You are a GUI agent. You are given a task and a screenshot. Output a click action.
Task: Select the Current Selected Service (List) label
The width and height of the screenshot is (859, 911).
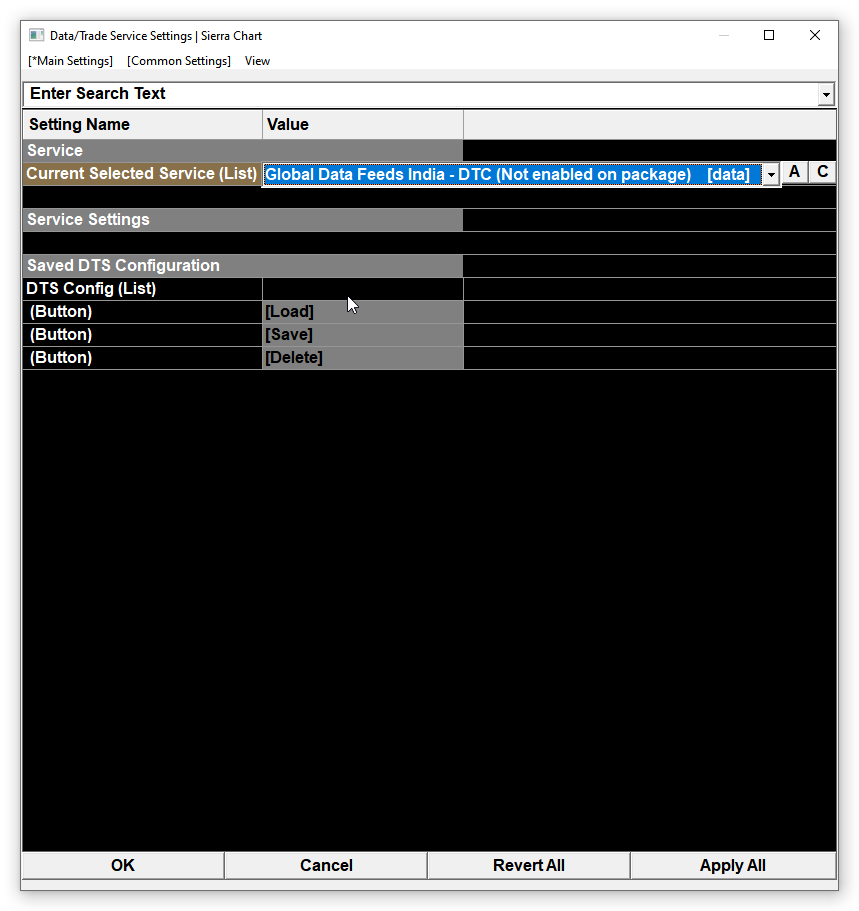pos(142,174)
